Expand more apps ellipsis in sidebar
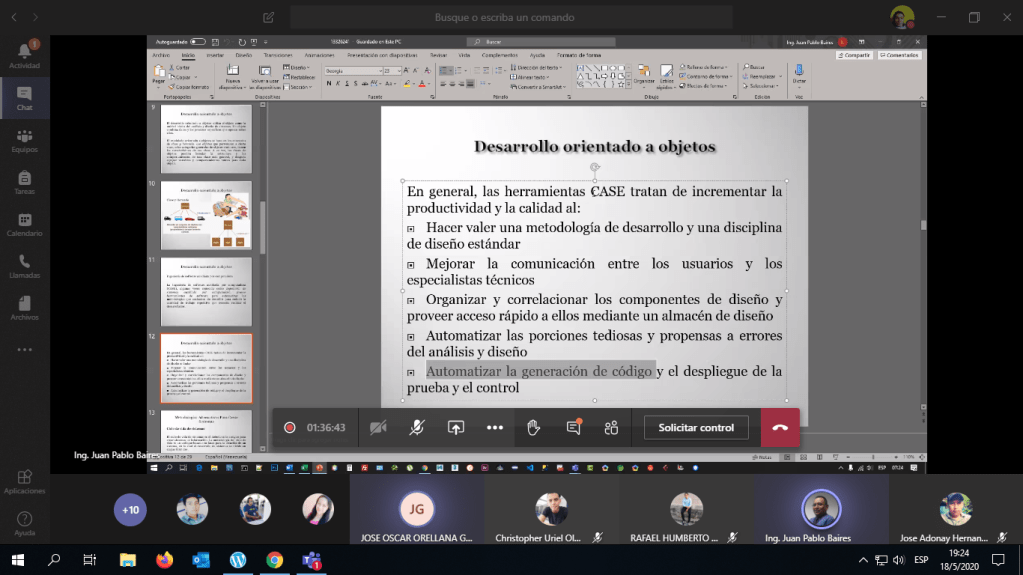The width and height of the screenshot is (1023, 575). click(24, 350)
